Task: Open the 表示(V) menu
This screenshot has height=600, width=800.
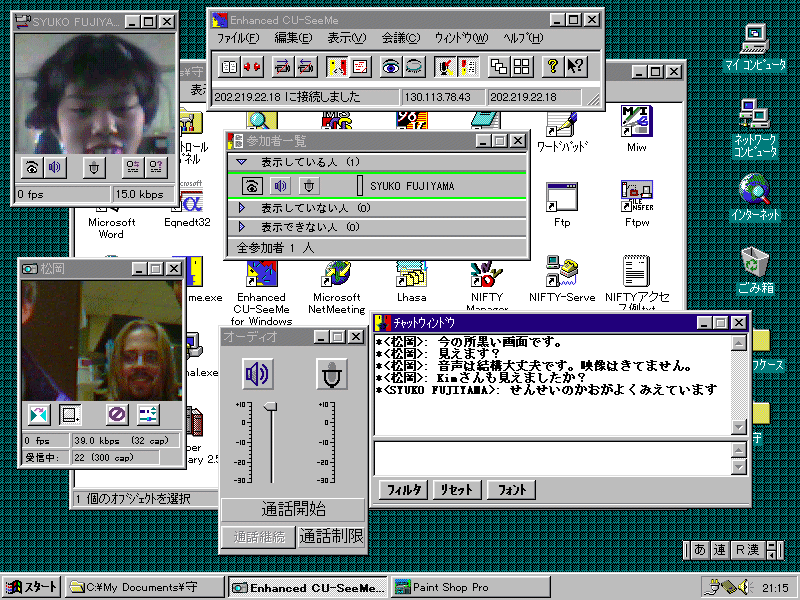Action: (347, 38)
